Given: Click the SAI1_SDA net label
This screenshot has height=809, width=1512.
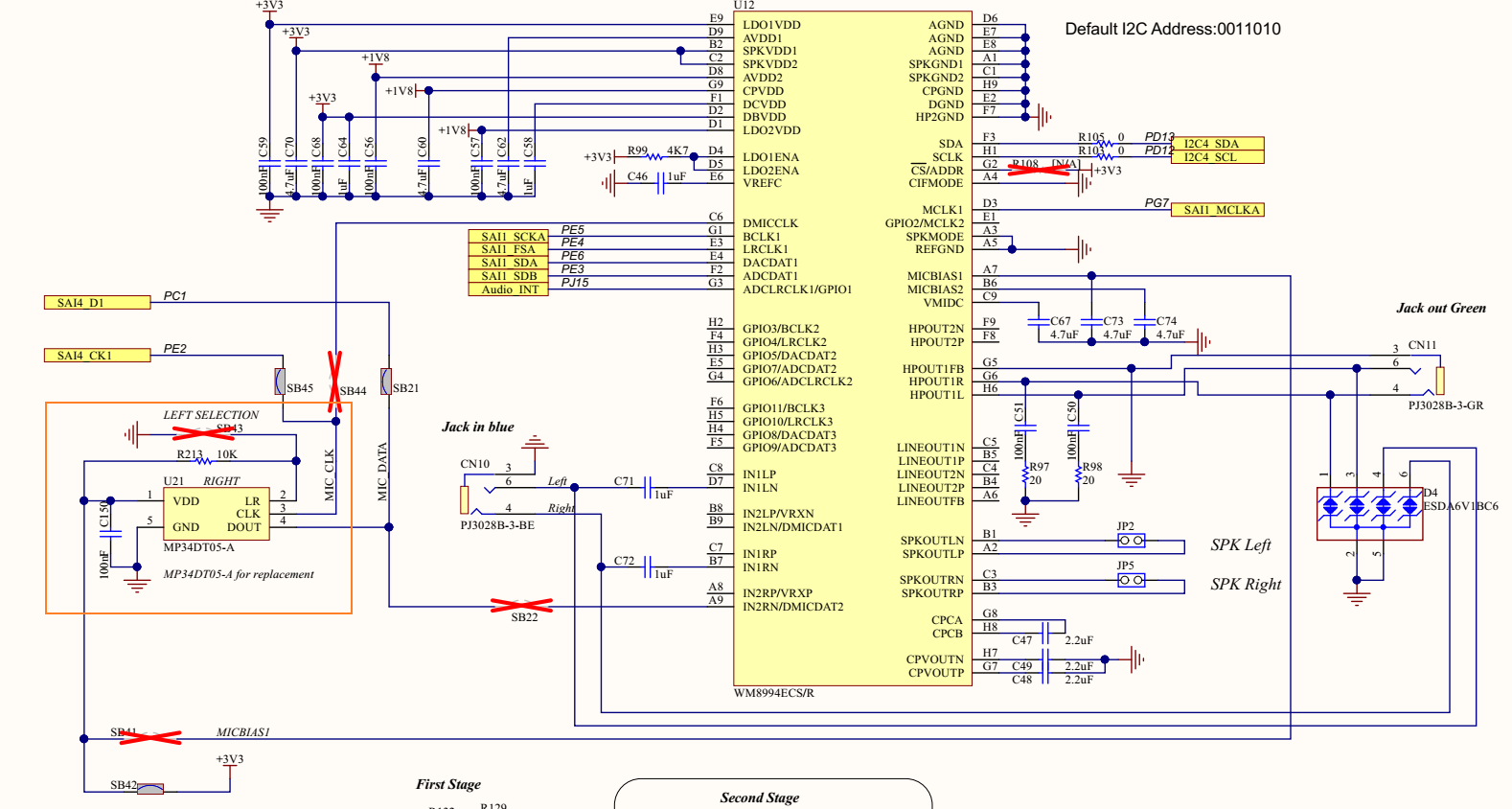Looking at the screenshot, I should (x=509, y=263).
